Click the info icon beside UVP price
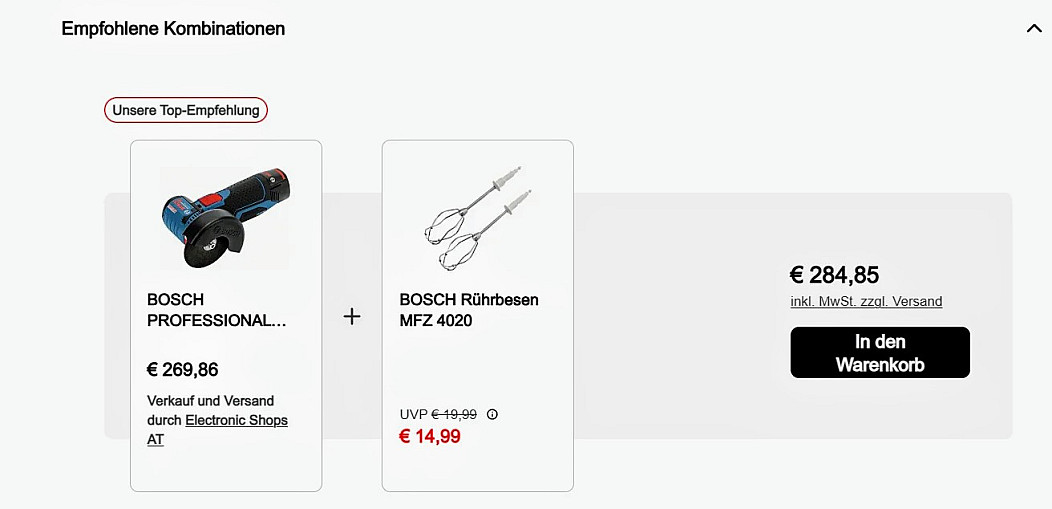 pyautogui.click(x=492, y=414)
